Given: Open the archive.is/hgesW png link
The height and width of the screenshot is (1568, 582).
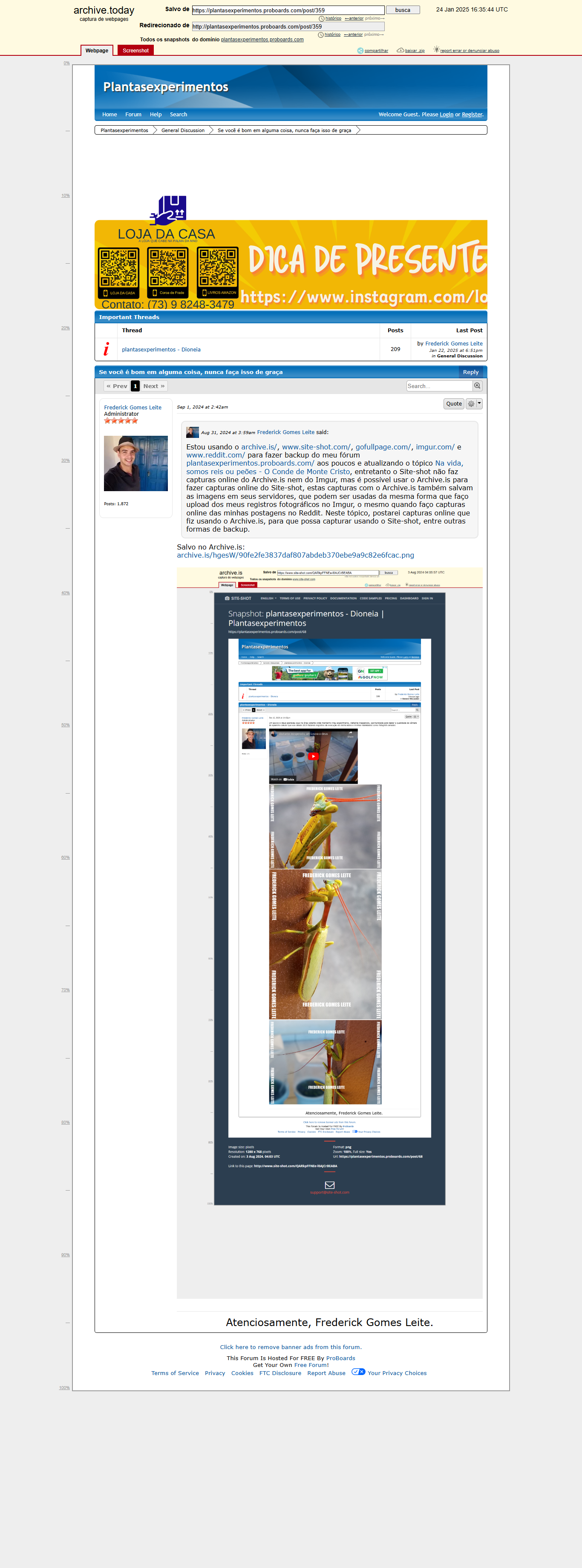Looking at the screenshot, I should click(x=295, y=555).
